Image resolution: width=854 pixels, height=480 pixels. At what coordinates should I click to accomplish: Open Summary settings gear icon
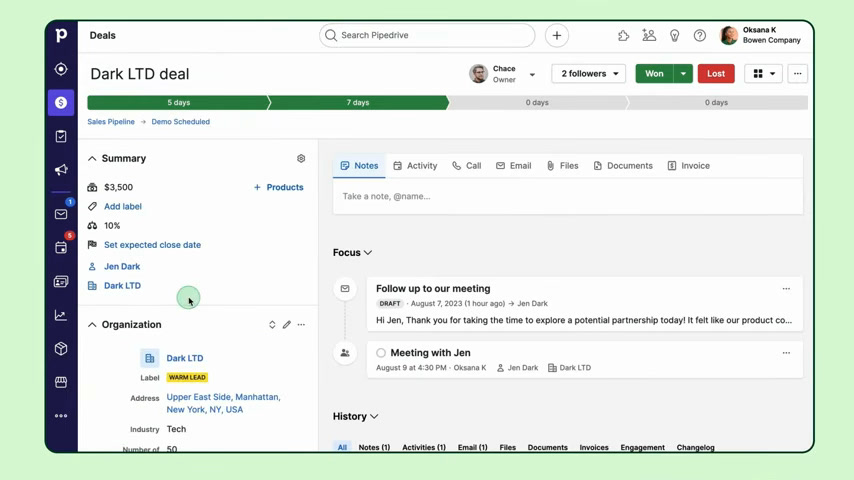tap(301, 159)
